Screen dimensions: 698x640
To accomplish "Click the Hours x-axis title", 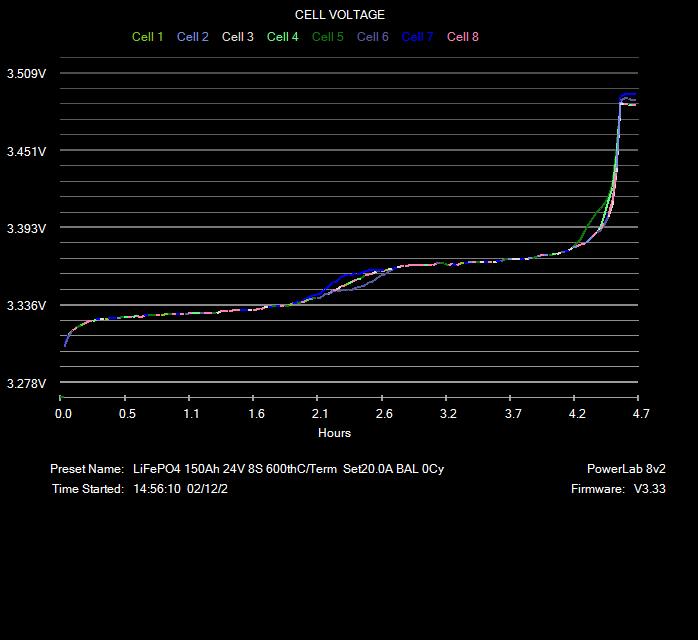I will pyautogui.click(x=334, y=433).
